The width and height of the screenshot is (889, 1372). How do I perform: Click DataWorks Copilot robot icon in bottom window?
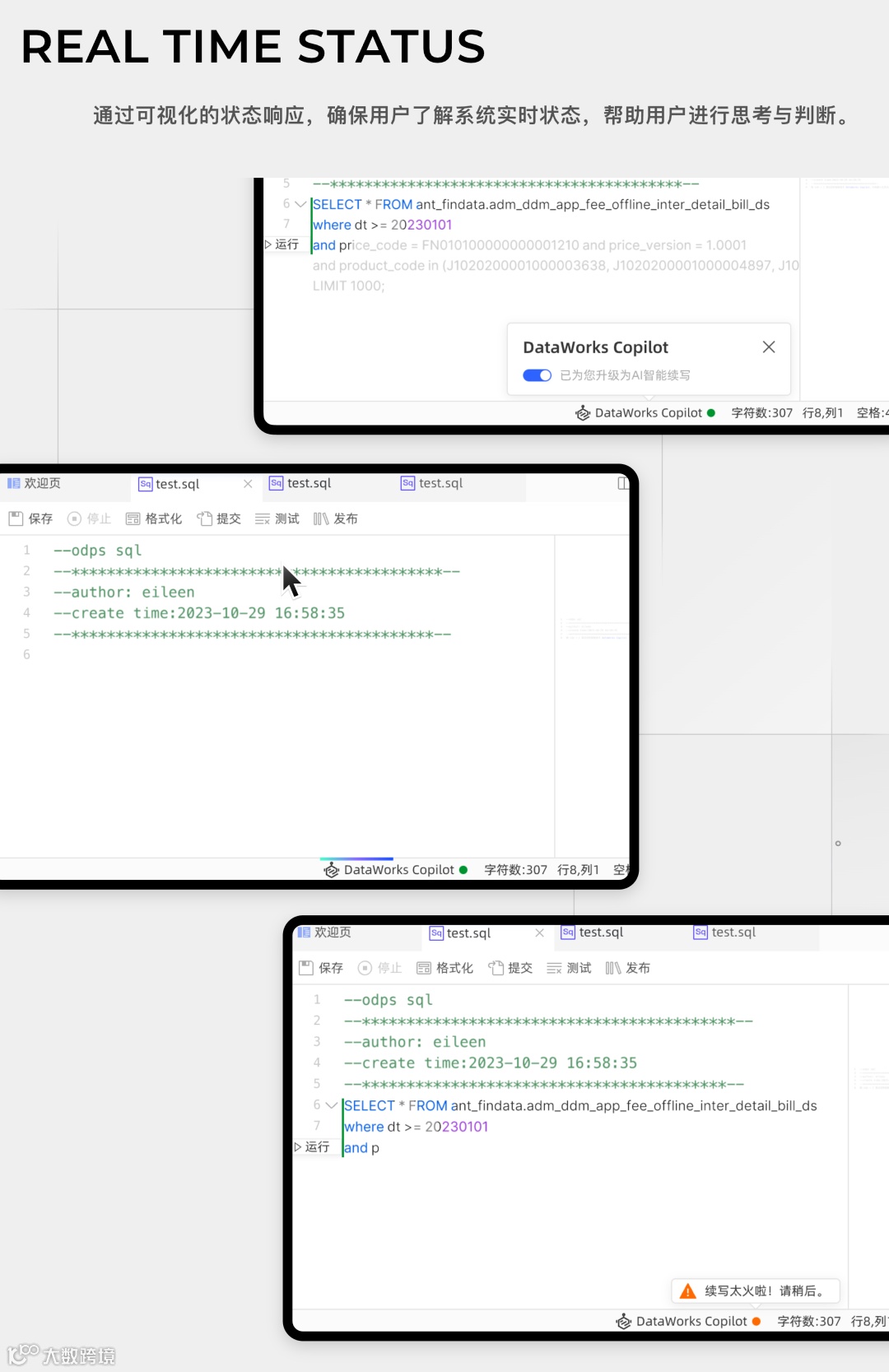coord(624,1321)
